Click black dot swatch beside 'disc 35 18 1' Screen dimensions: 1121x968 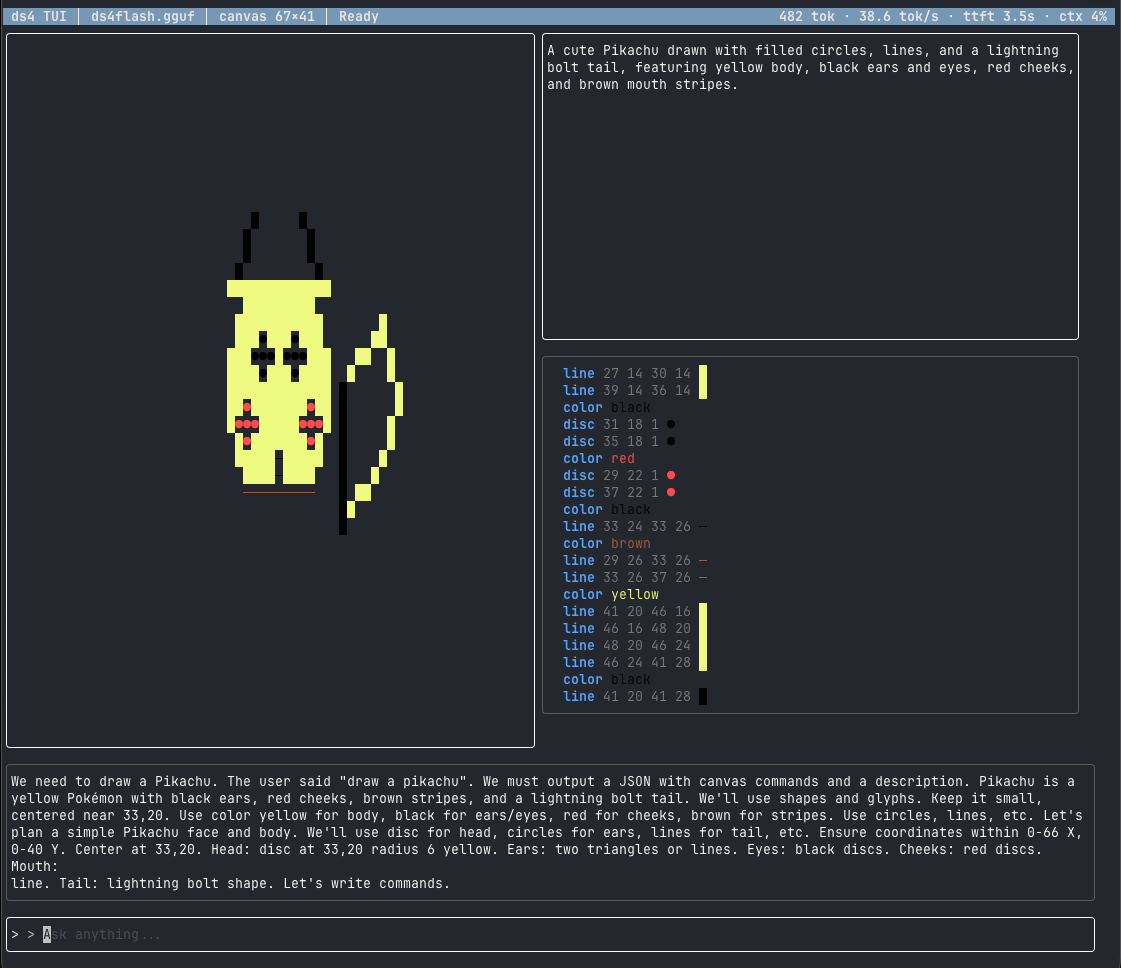click(671, 442)
